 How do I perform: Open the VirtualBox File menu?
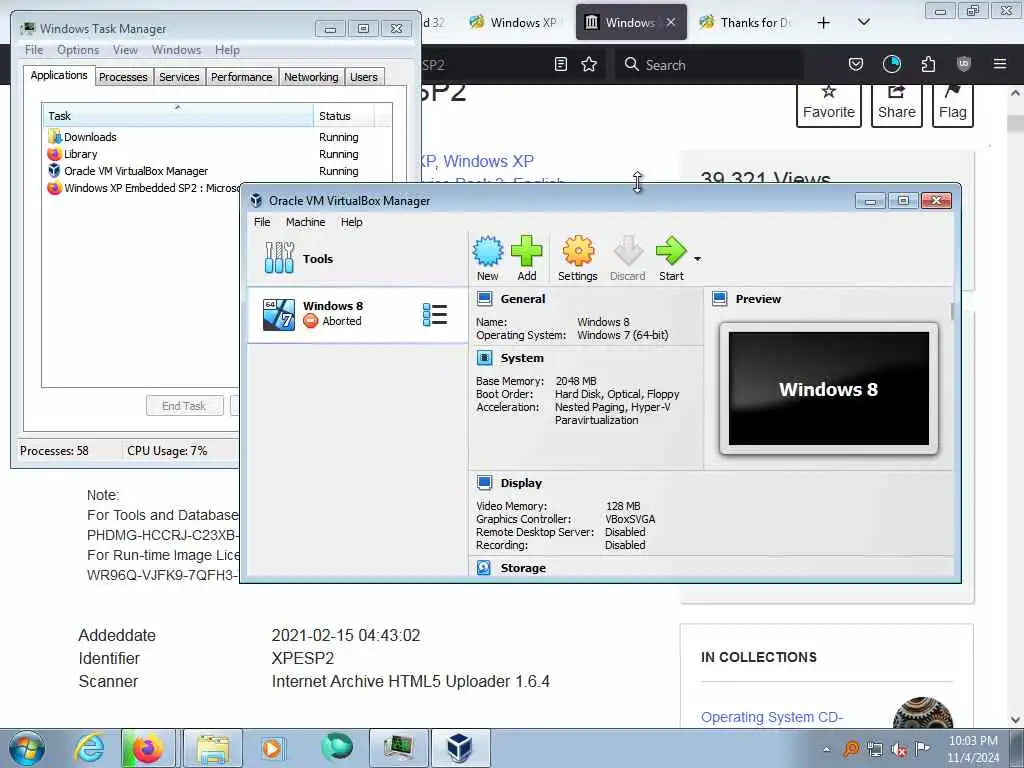(x=262, y=222)
